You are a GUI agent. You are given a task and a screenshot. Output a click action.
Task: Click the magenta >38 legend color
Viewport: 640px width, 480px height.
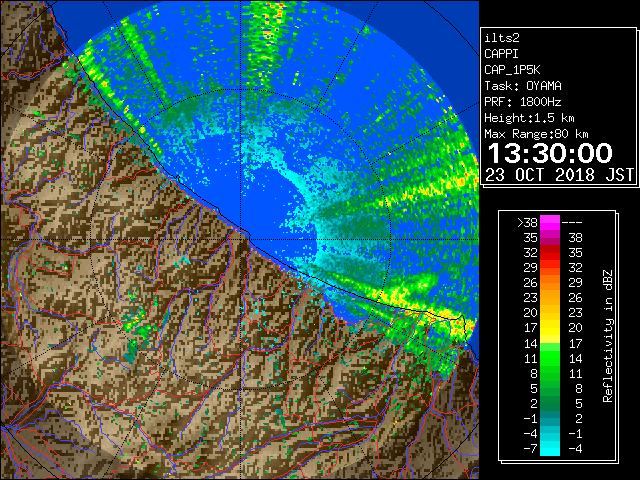tap(550, 222)
